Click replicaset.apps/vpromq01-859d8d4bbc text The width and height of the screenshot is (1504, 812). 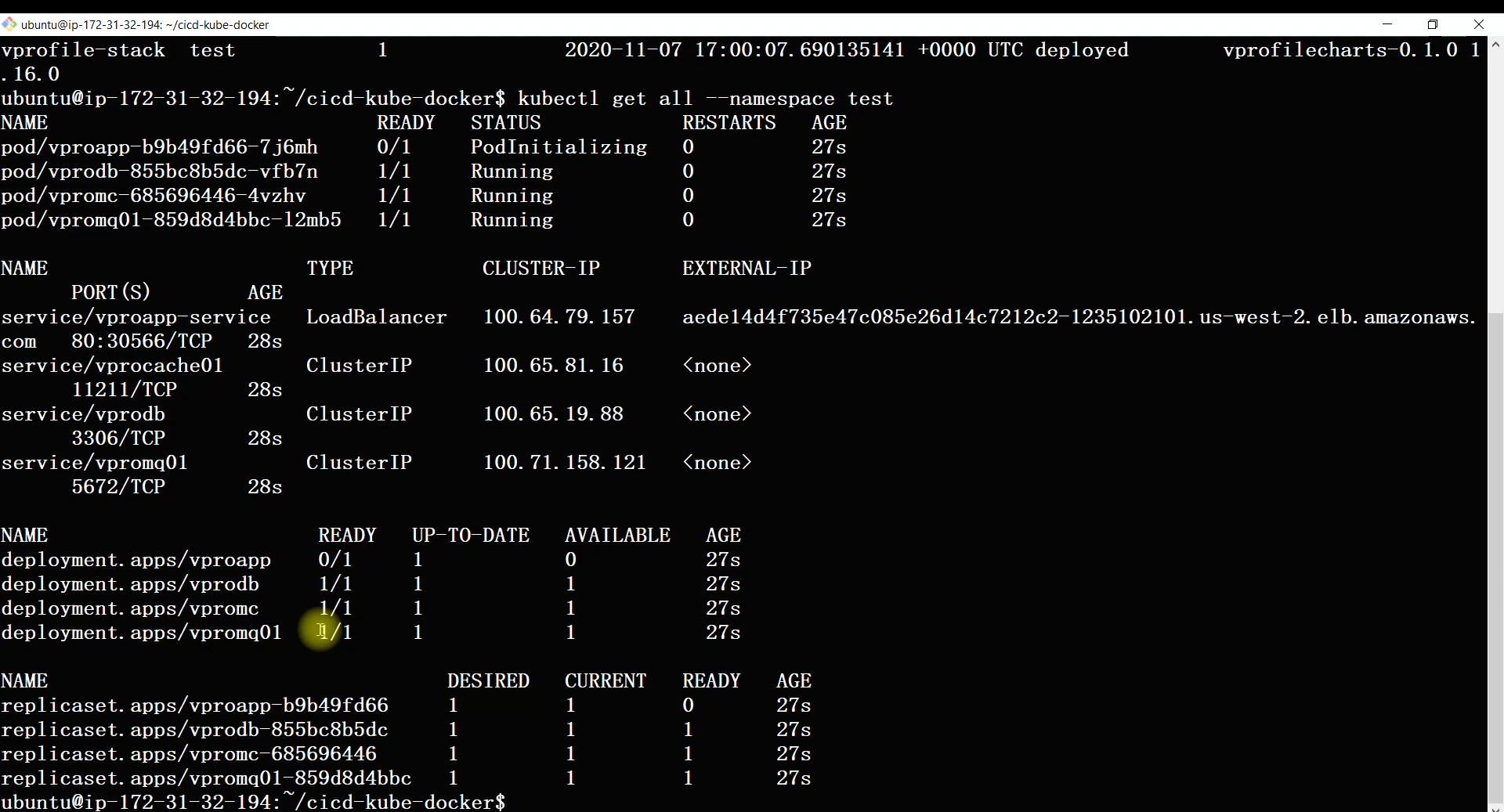(x=206, y=778)
